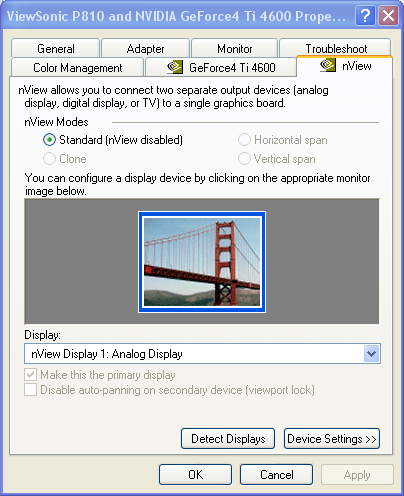Click nView Display 1: Analog Display field
404x496 pixels.
pyautogui.click(x=202, y=354)
